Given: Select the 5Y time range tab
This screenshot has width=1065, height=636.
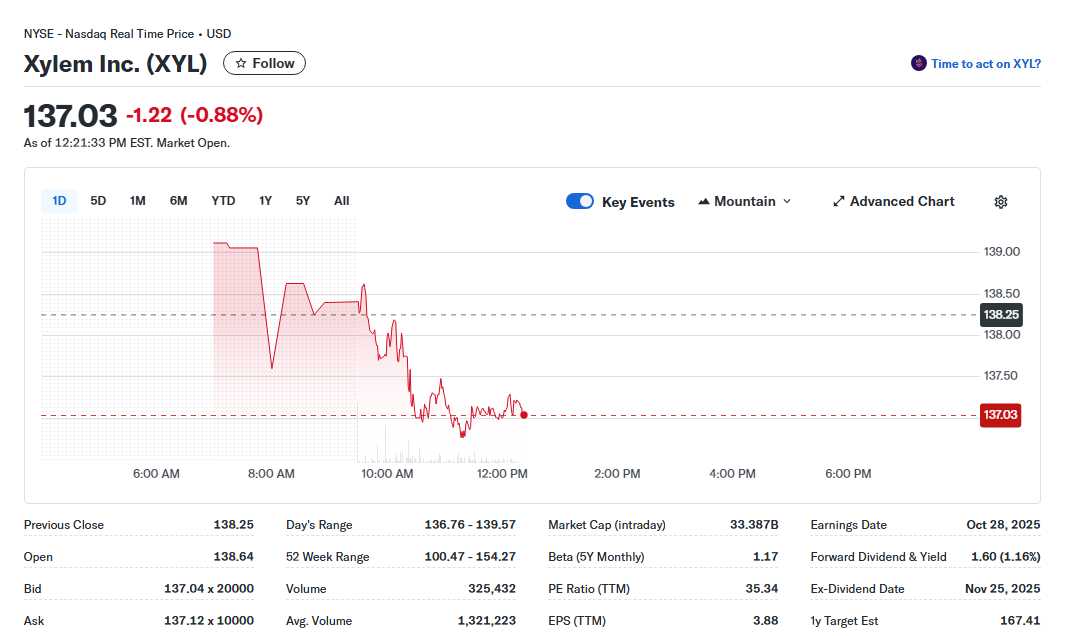Looking at the screenshot, I should tap(302, 200).
